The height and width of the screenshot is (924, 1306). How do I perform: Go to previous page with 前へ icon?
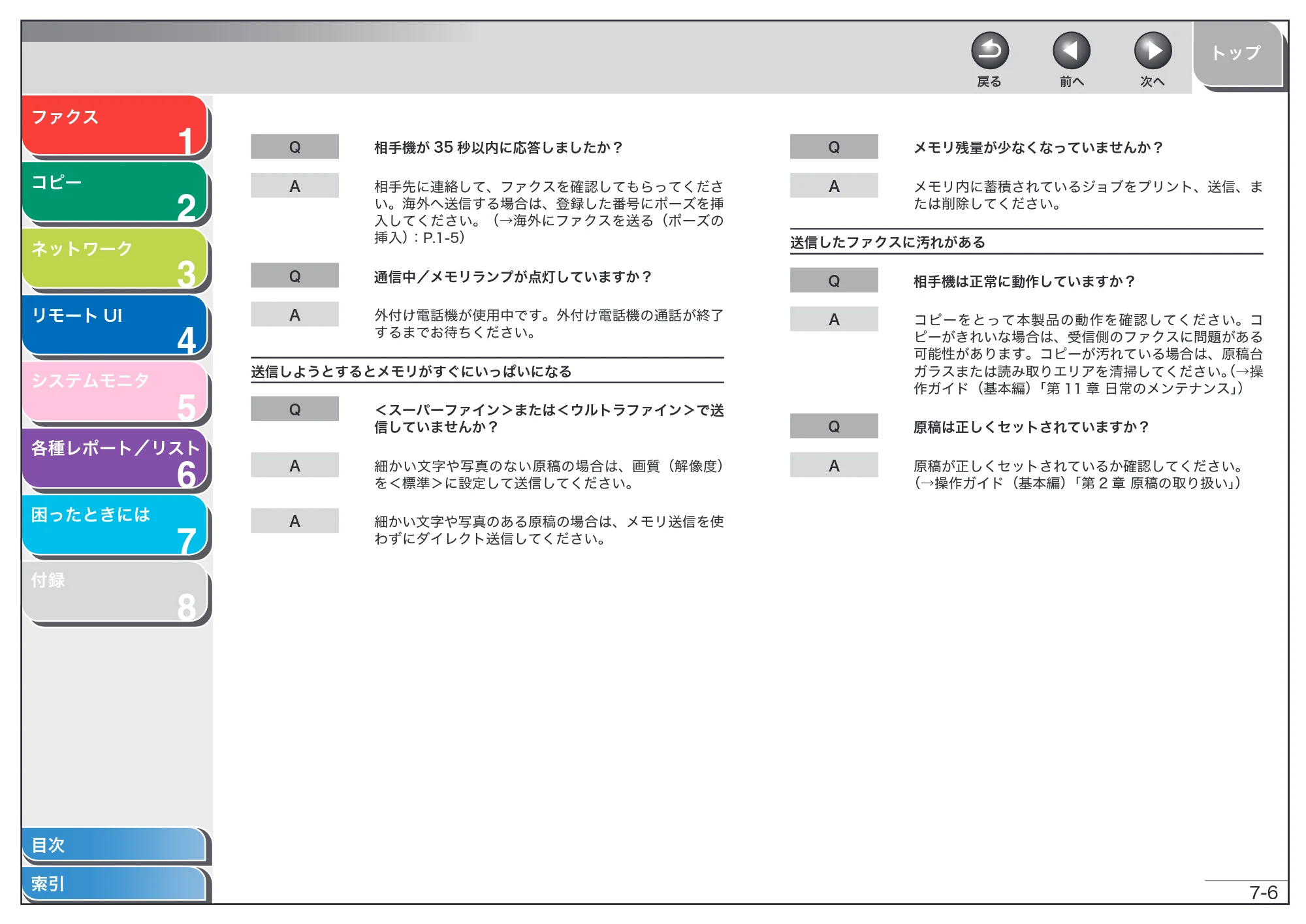(1071, 51)
